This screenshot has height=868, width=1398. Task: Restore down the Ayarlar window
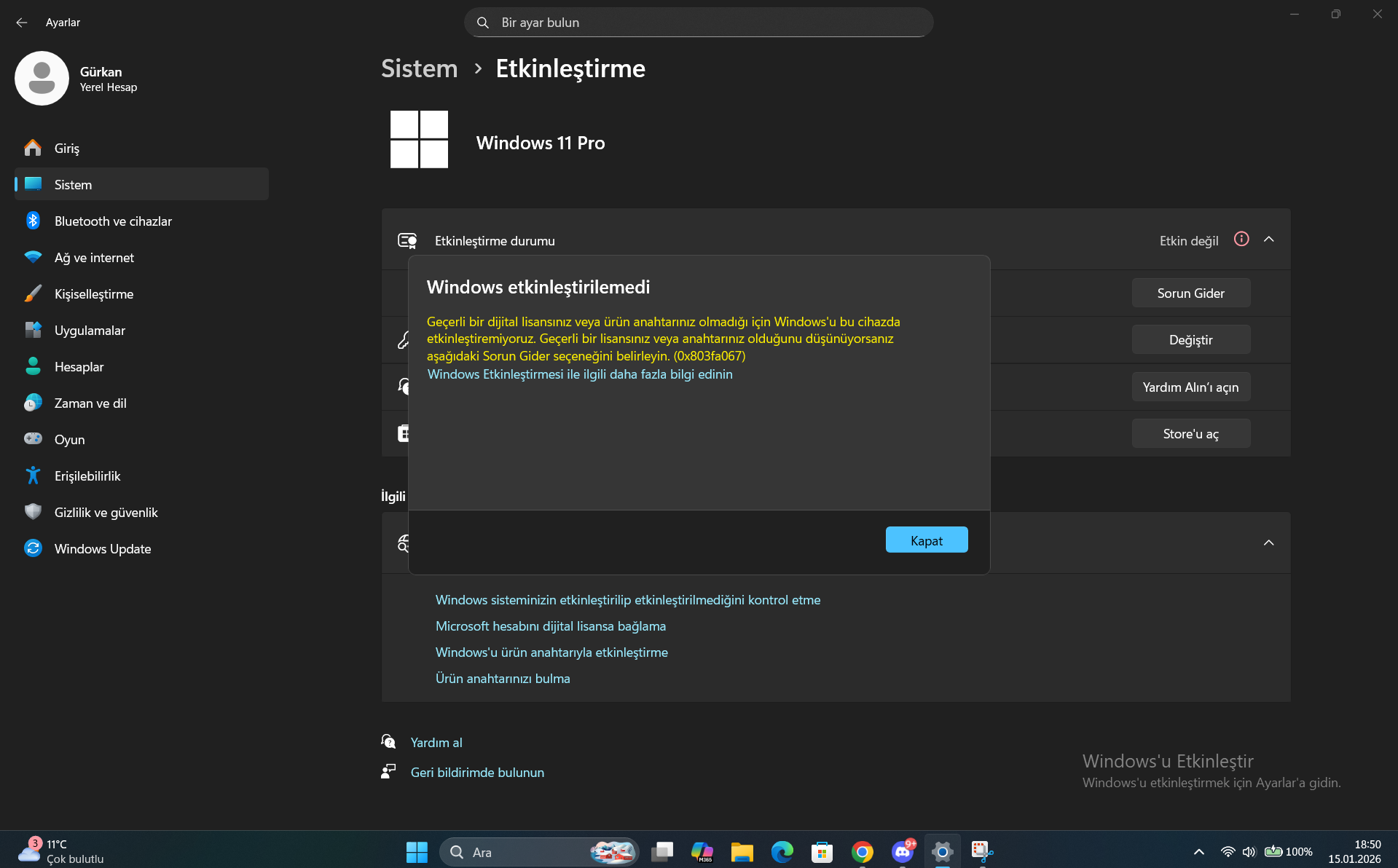coord(1335,14)
